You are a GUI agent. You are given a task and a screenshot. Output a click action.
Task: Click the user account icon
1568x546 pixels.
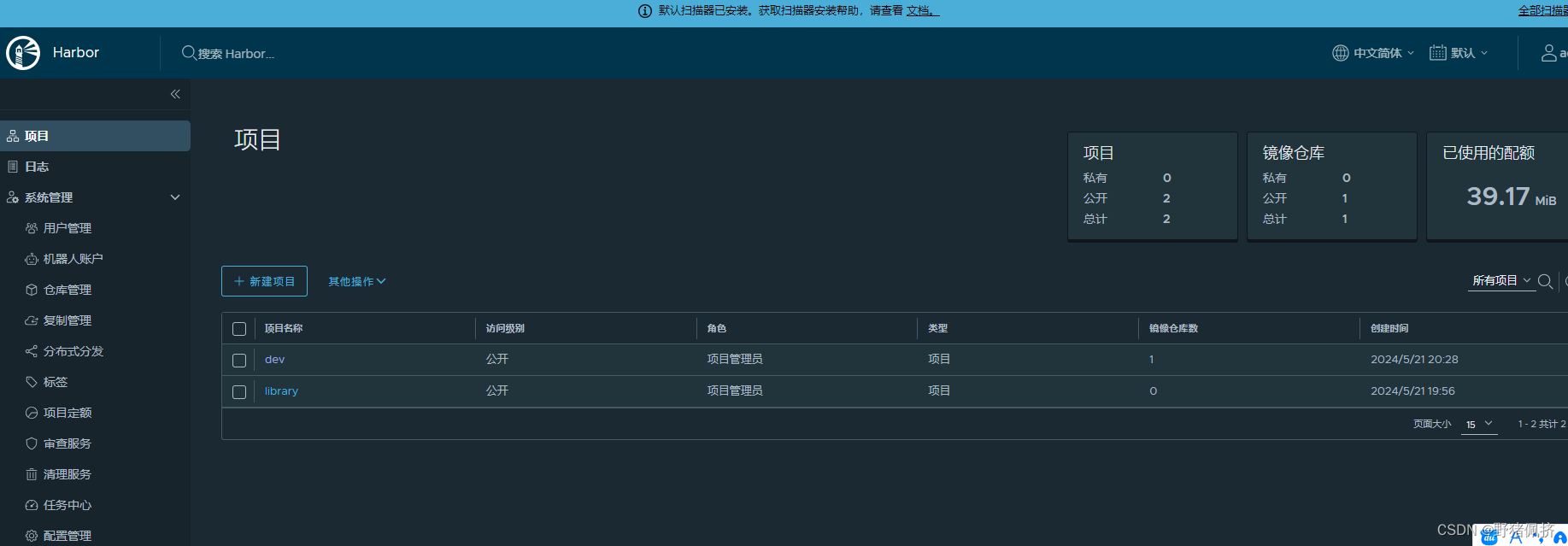[x=1548, y=53]
